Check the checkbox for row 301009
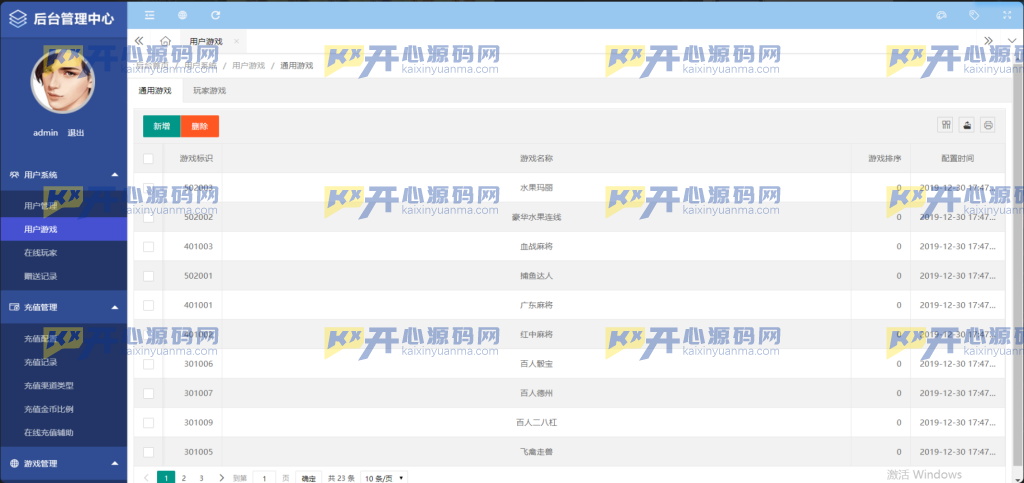 [148, 423]
